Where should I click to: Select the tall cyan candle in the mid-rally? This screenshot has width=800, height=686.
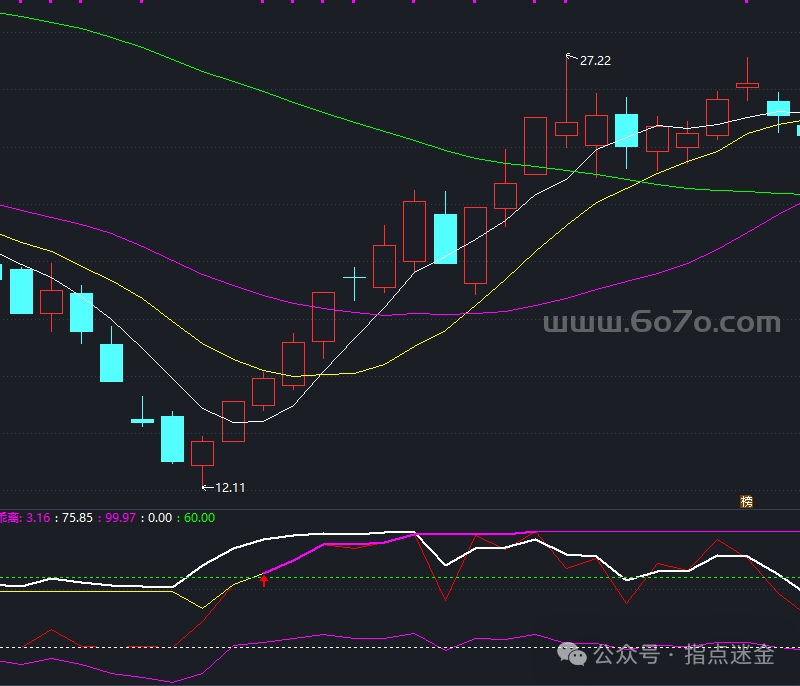445,238
